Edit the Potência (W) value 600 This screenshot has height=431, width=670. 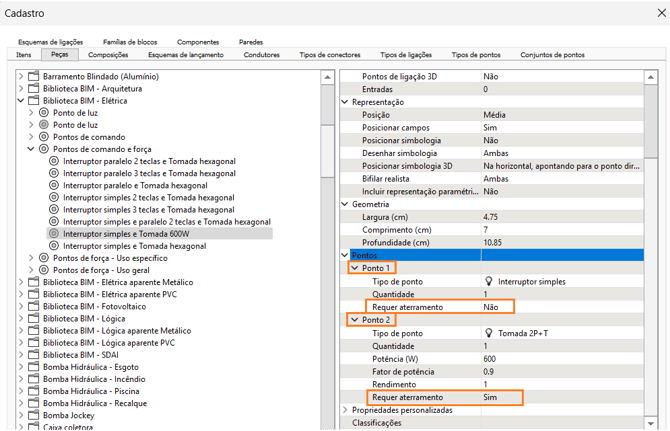pyautogui.click(x=490, y=359)
